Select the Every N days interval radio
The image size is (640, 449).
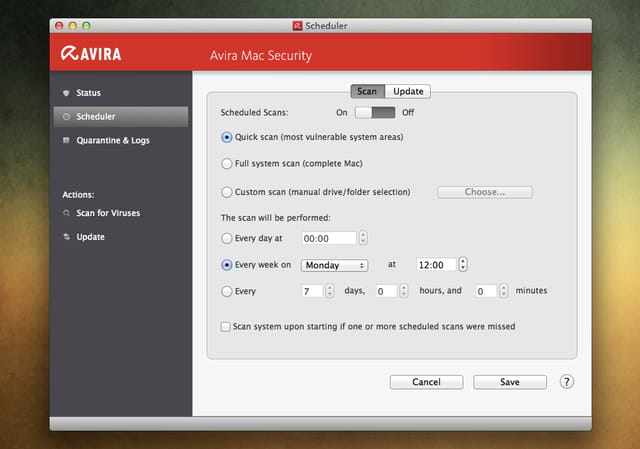(227, 291)
